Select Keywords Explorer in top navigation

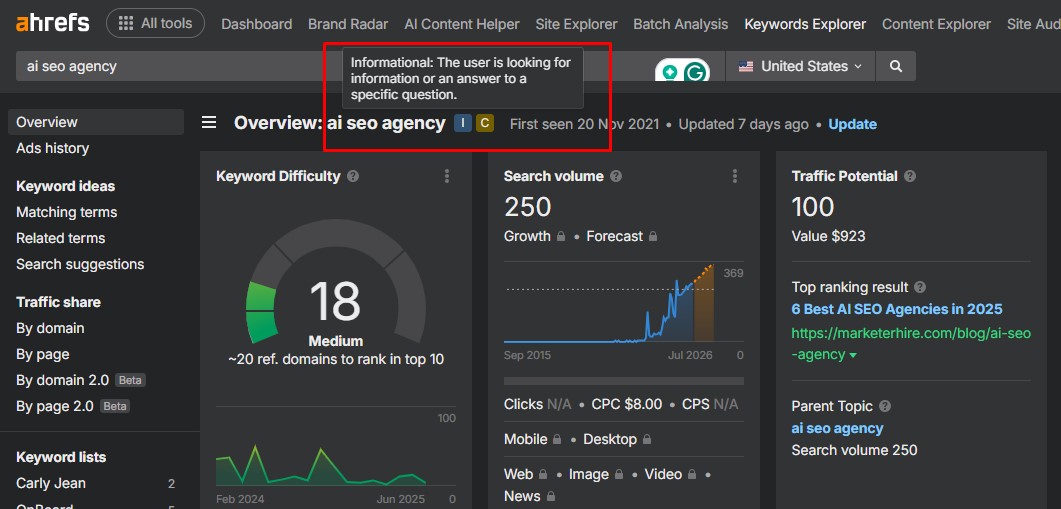805,24
